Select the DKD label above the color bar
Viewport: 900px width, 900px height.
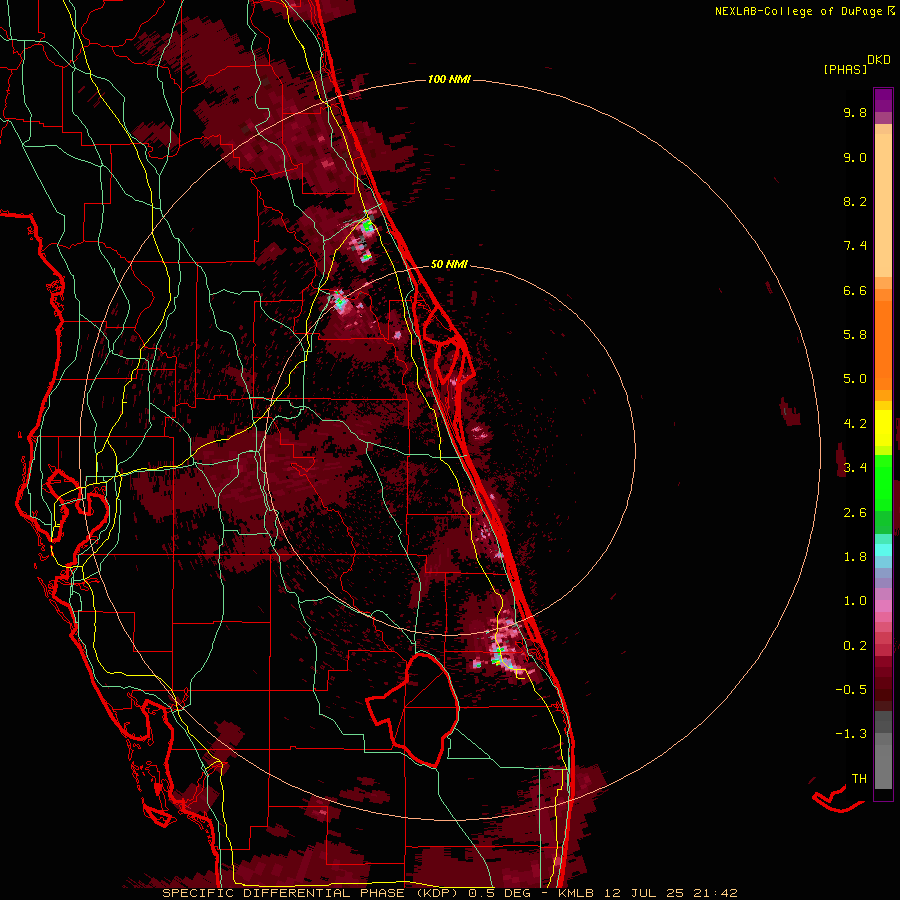[x=879, y=60]
